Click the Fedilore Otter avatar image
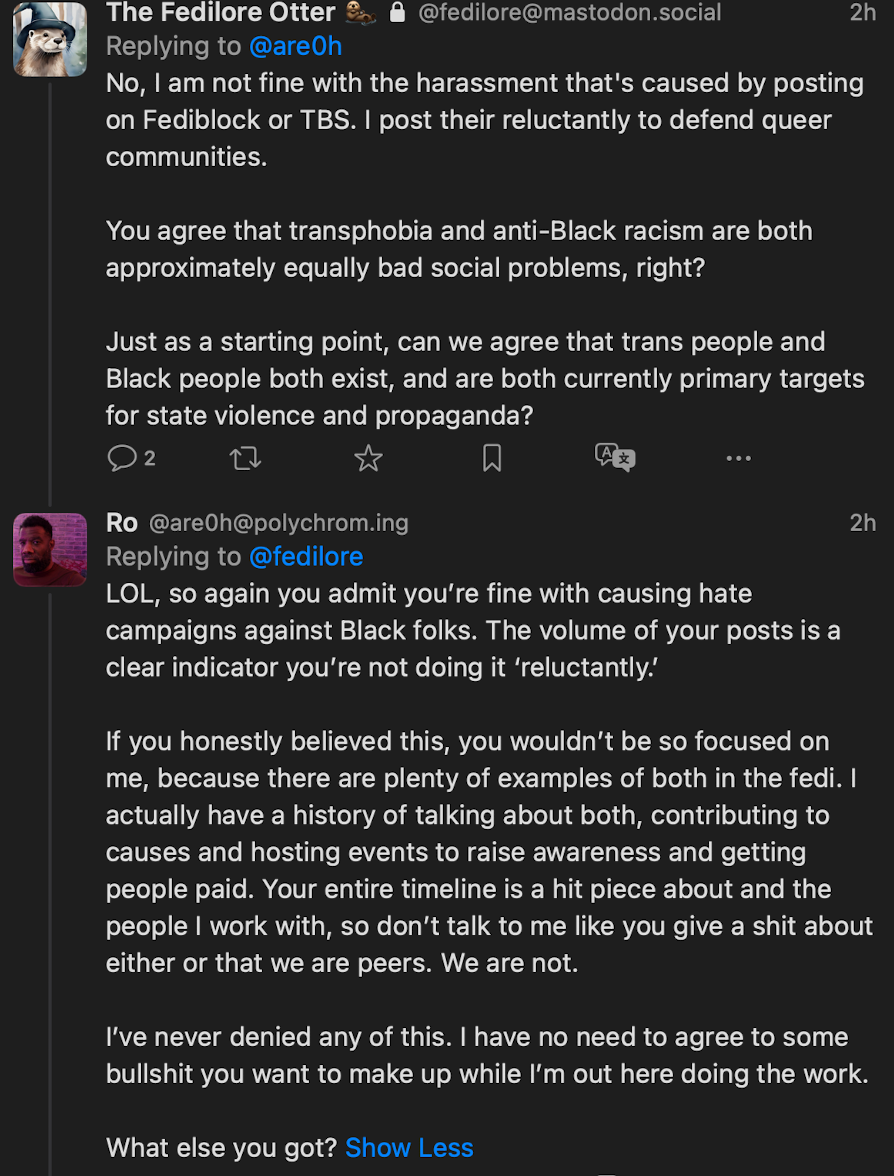894x1176 pixels. 49,41
